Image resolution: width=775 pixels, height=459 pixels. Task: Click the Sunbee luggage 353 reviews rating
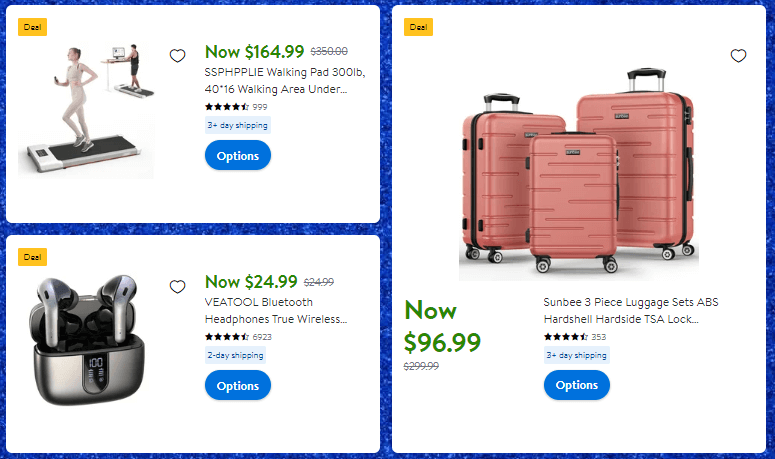575,337
